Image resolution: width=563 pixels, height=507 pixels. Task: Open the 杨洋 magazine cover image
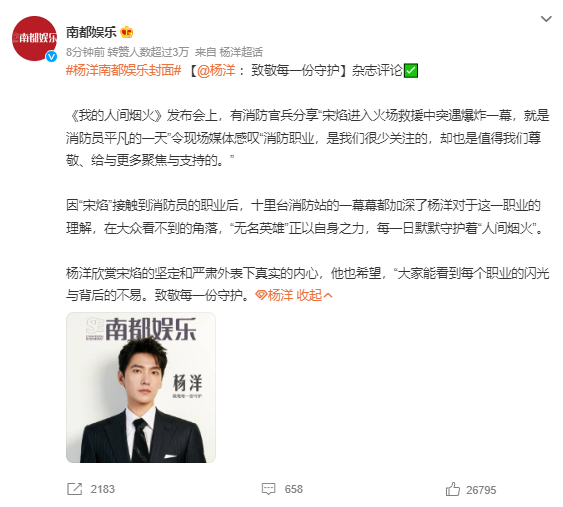[x=141, y=387]
